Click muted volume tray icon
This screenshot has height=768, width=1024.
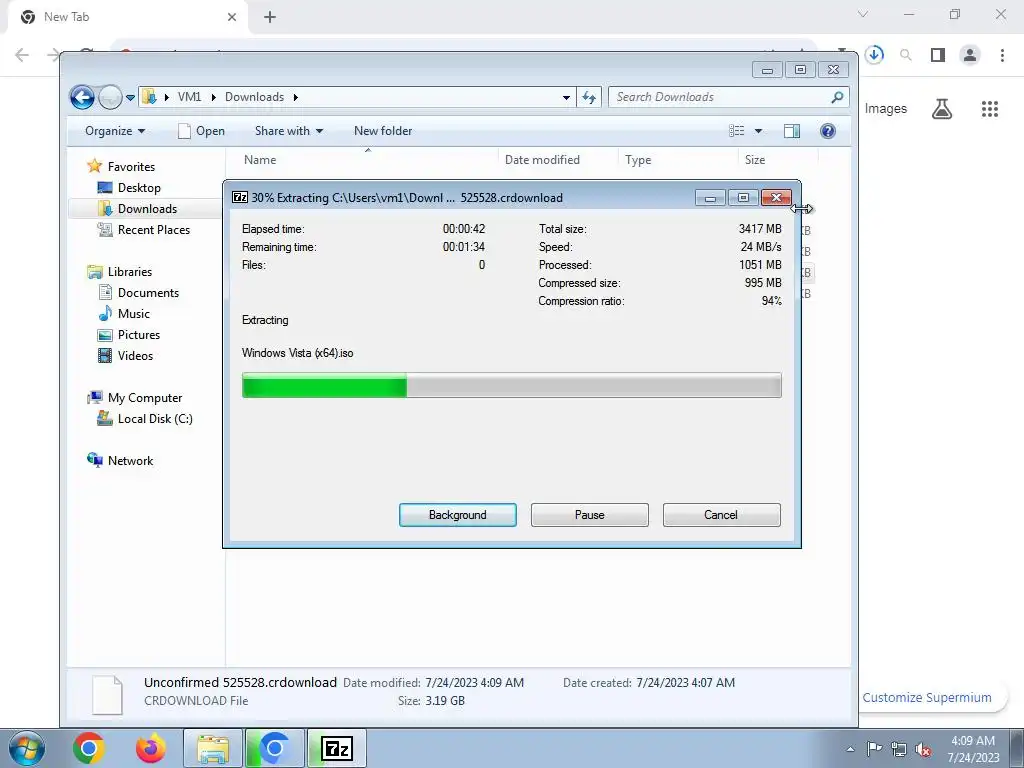coord(923,750)
